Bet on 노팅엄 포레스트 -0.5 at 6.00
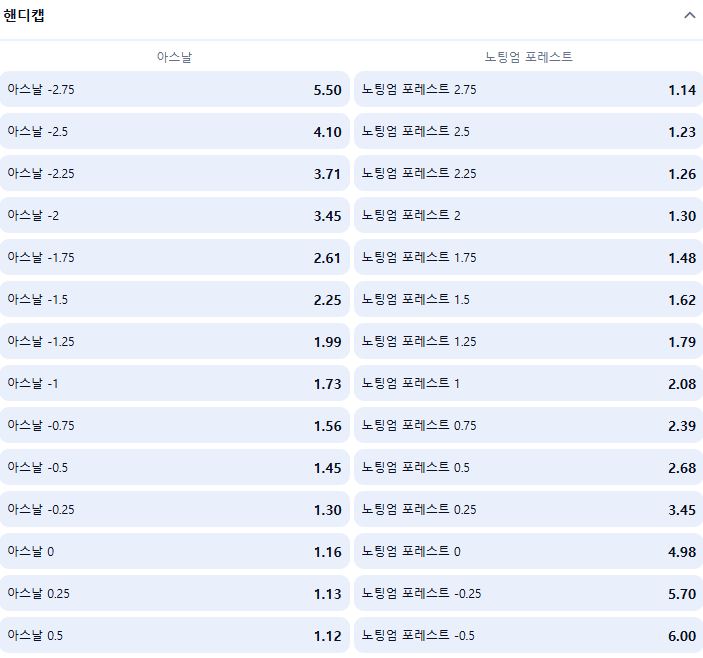This screenshot has height=658, width=703. tap(529, 636)
